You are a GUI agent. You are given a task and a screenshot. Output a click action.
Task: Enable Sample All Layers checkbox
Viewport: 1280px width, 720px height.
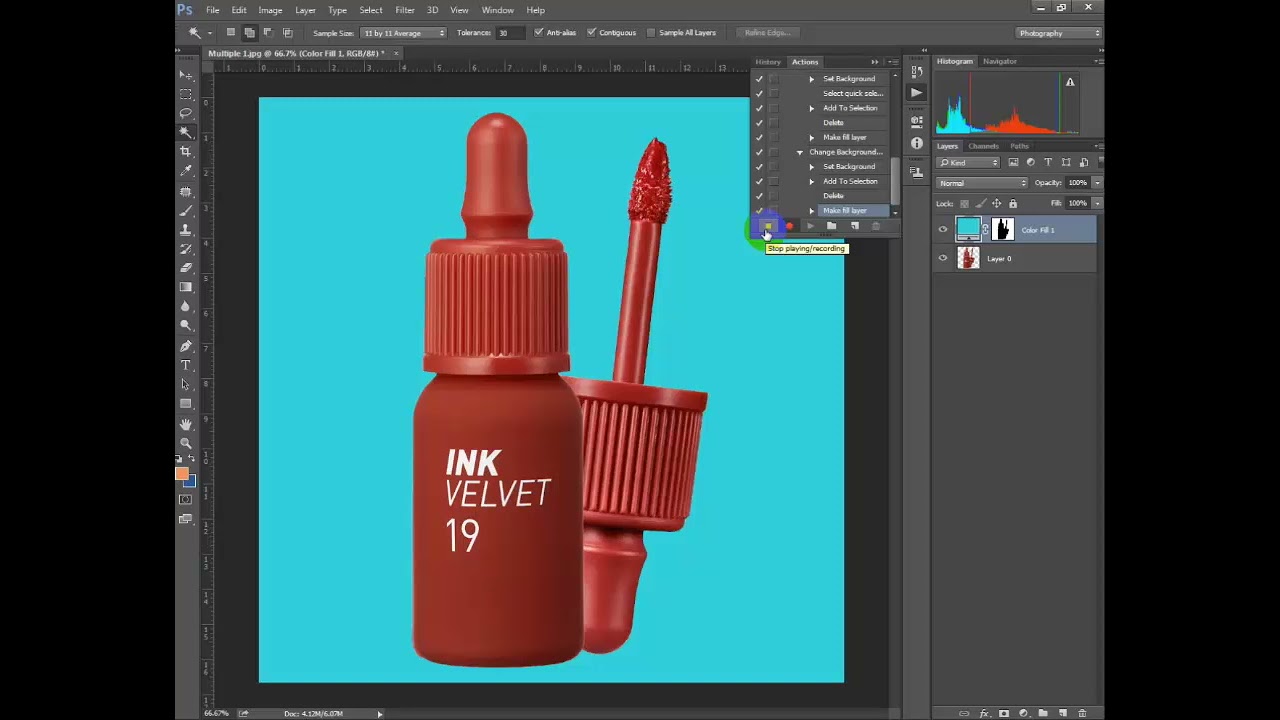point(651,32)
